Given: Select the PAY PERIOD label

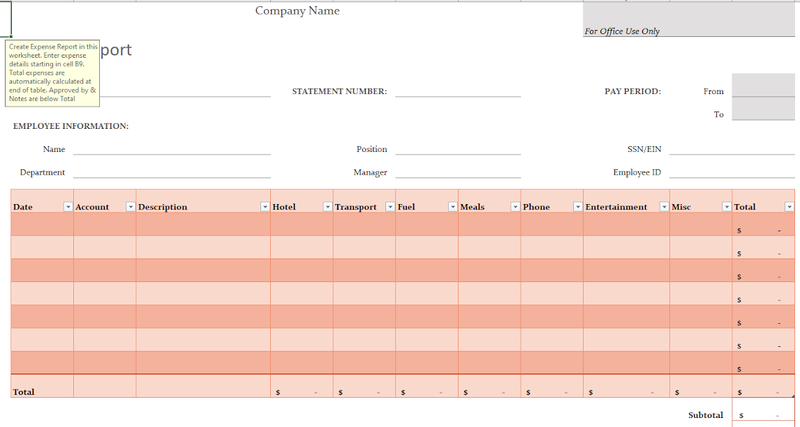Looking at the screenshot, I should coord(633,91).
